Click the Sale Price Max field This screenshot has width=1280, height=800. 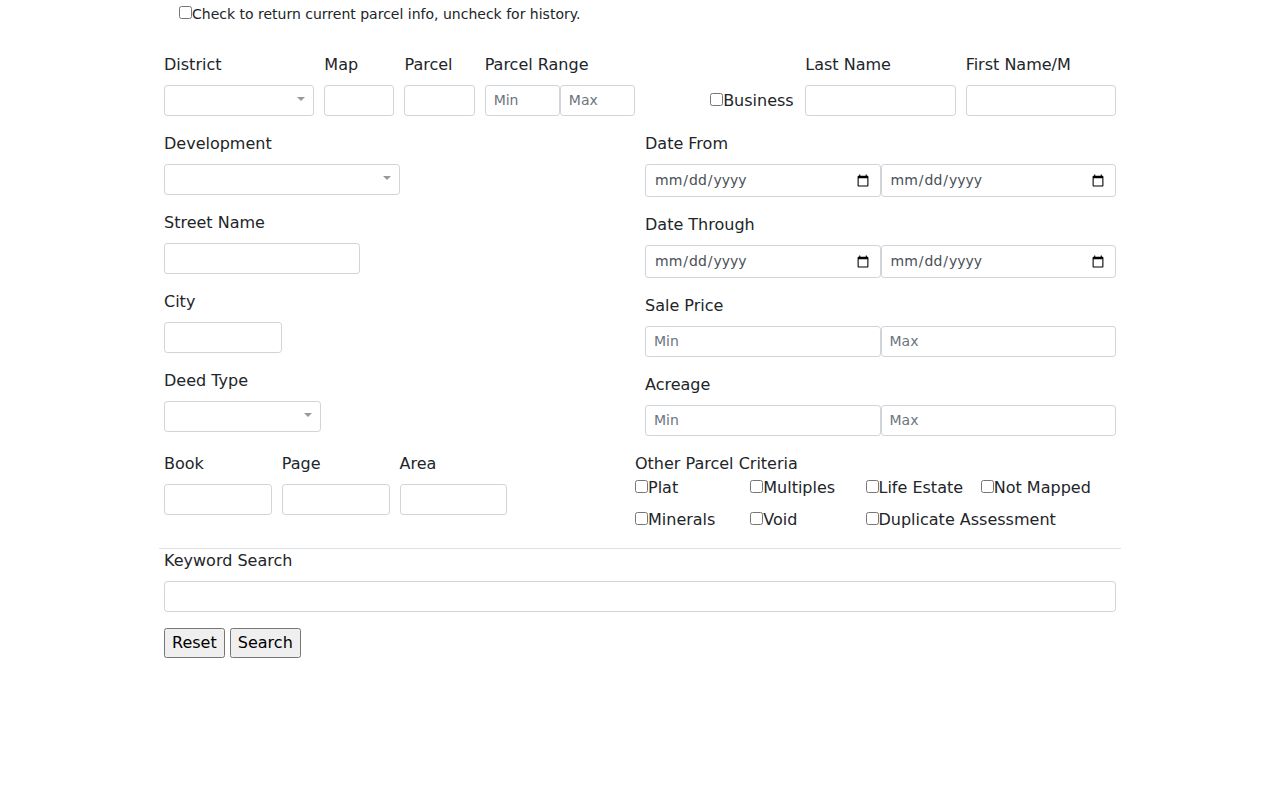pyautogui.click(x=998, y=342)
